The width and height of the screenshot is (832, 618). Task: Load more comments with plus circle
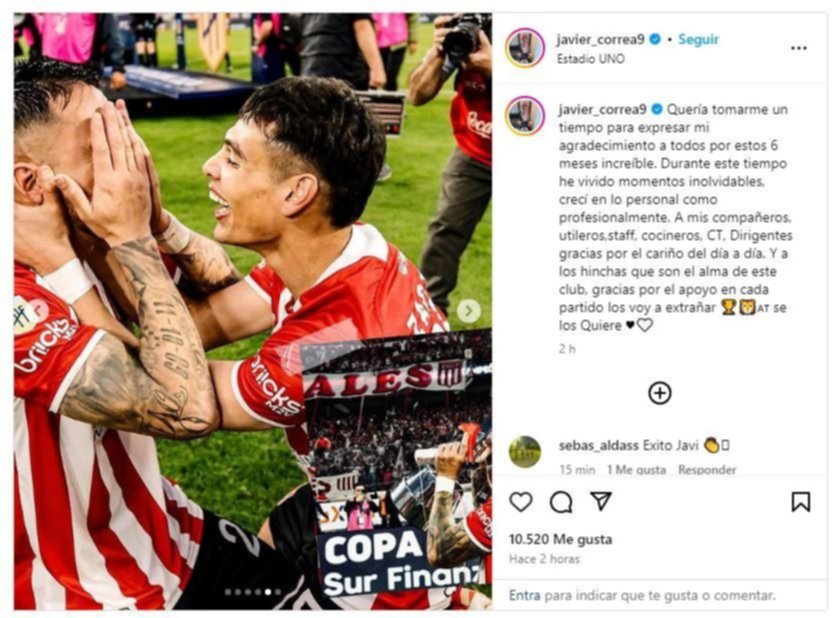click(660, 393)
